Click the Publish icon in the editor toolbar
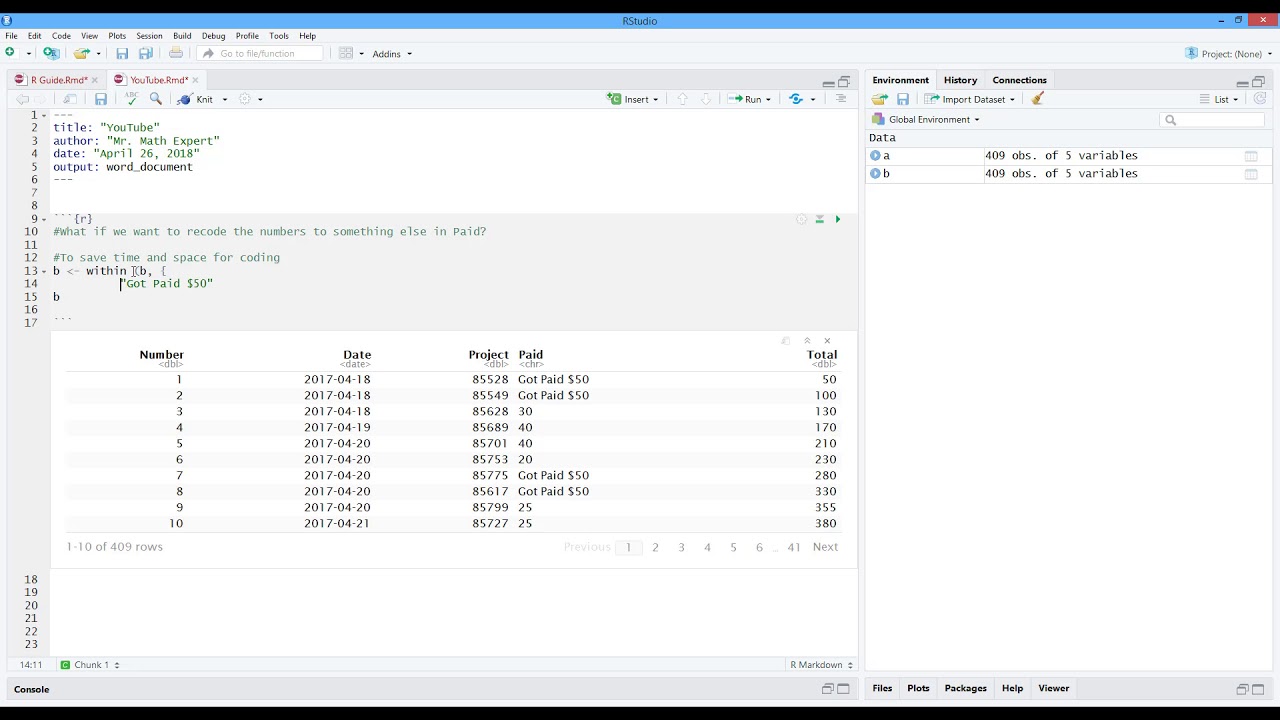Viewport: 1280px width, 720px height. coord(796,99)
